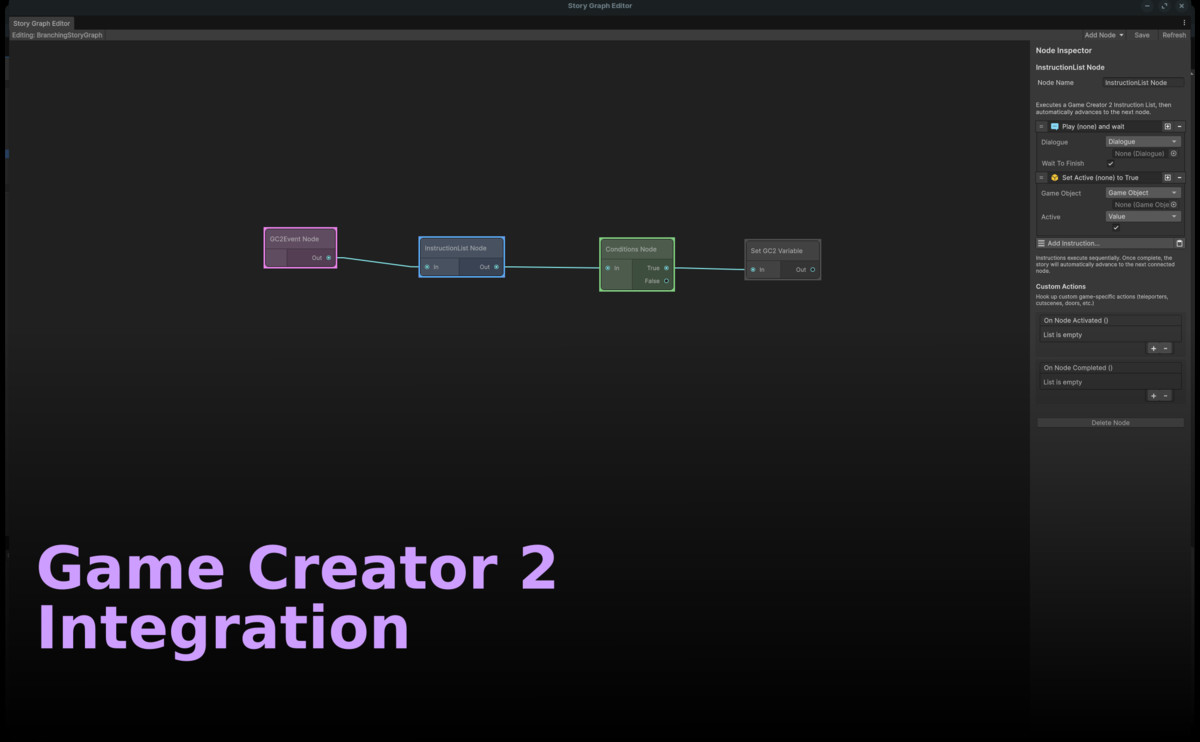
Task: Open the Active Value dropdown
Action: pos(1143,216)
